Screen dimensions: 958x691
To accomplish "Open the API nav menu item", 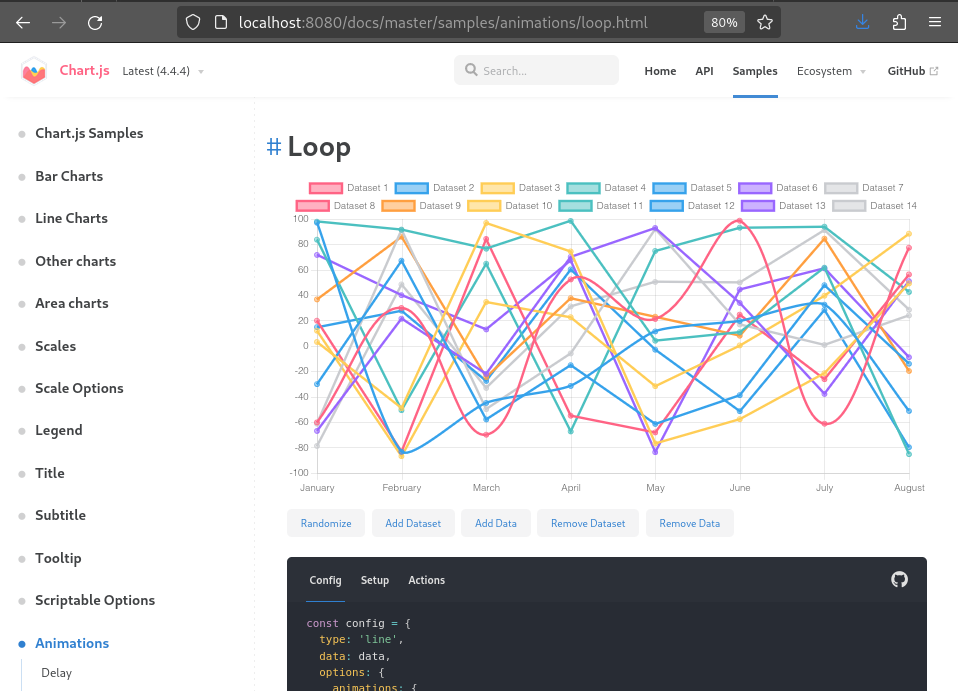I will (x=704, y=71).
